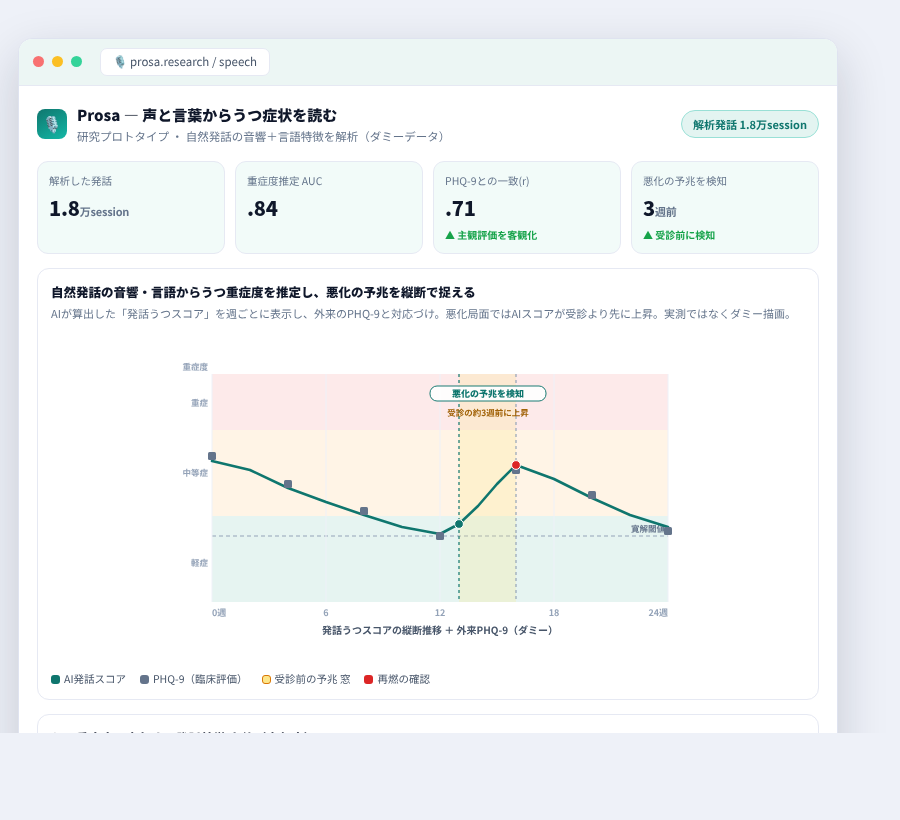Click the green AI score point at week 13
900x820 pixels.
click(x=459, y=524)
